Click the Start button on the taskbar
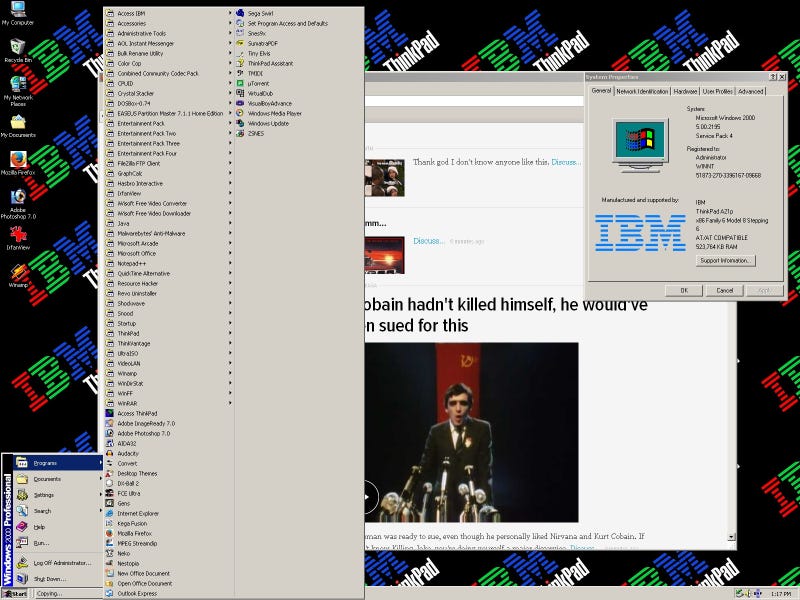 (15, 594)
